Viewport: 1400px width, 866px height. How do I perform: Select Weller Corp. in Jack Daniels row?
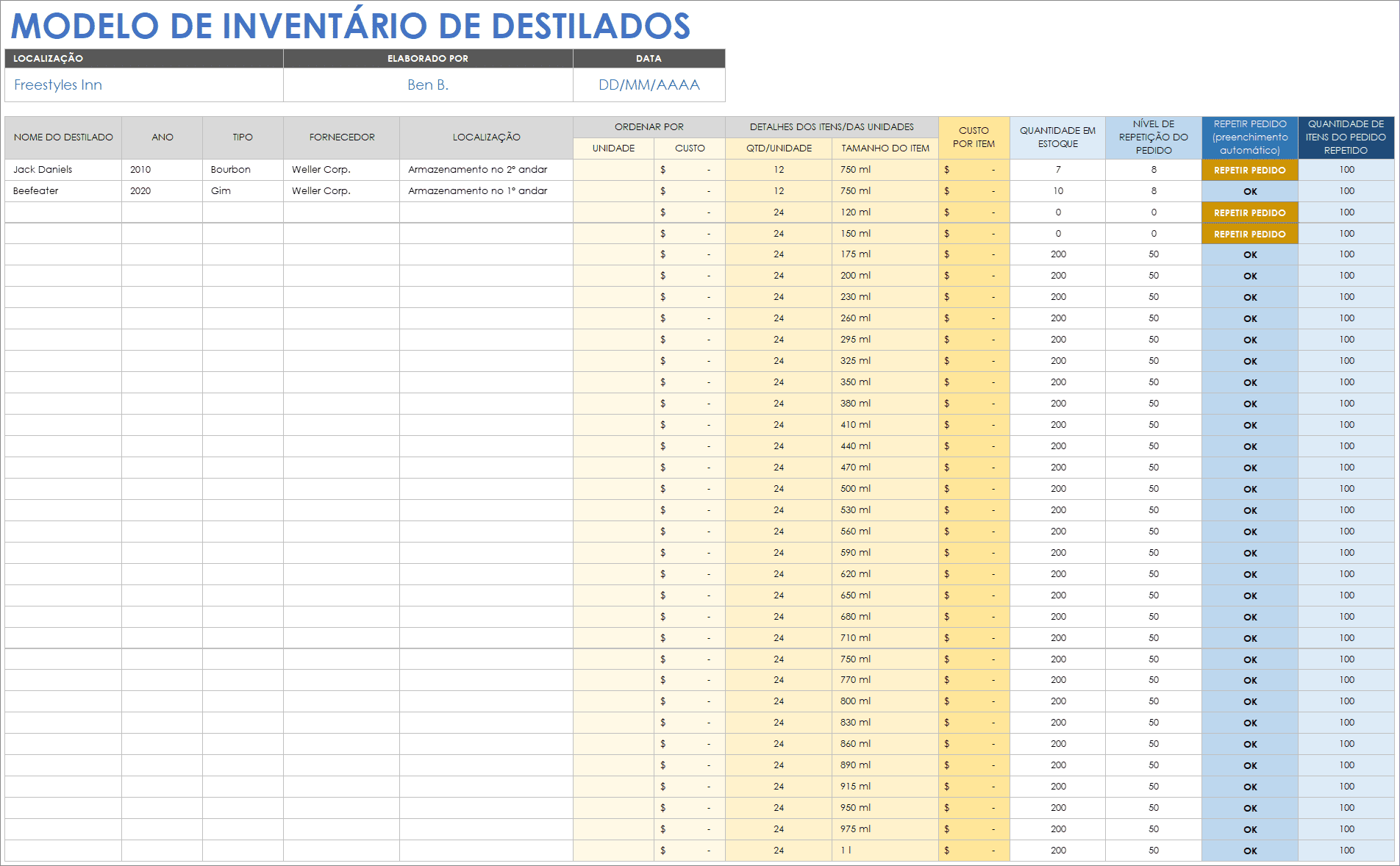point(342,170)
